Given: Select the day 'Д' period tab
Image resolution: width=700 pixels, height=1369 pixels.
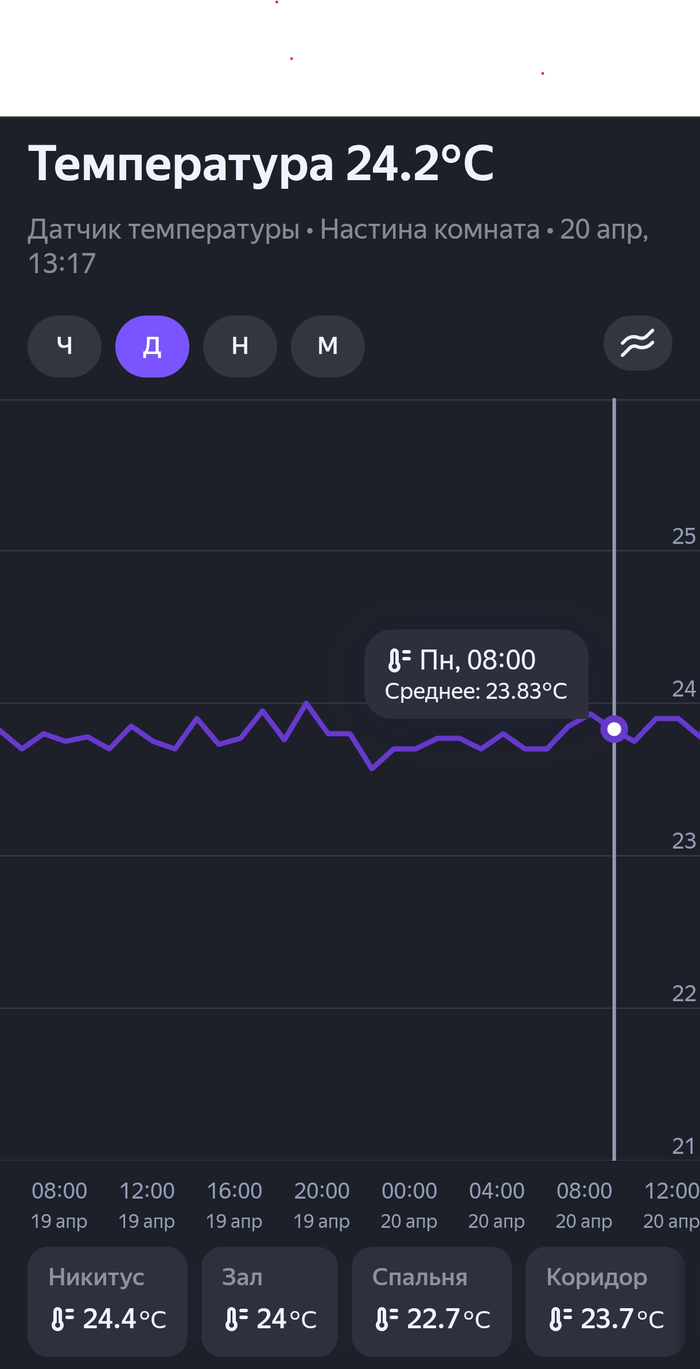Looking at the screenshot, I should click(152, 346).
